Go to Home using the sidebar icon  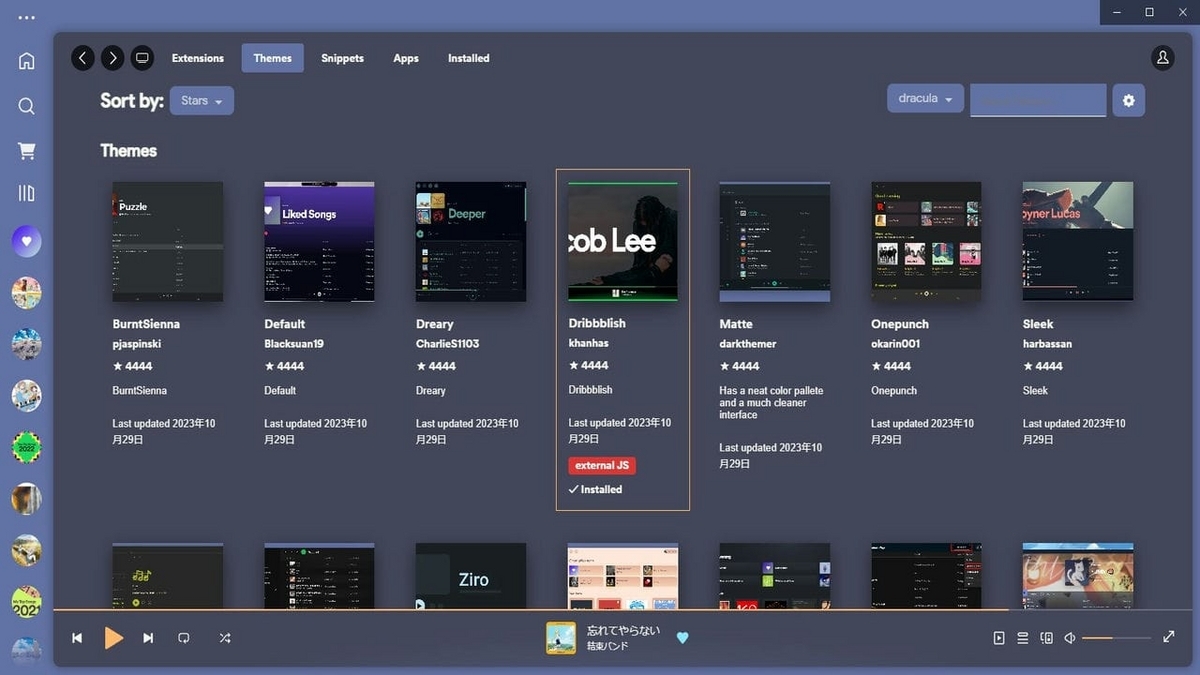click(26, 60)
